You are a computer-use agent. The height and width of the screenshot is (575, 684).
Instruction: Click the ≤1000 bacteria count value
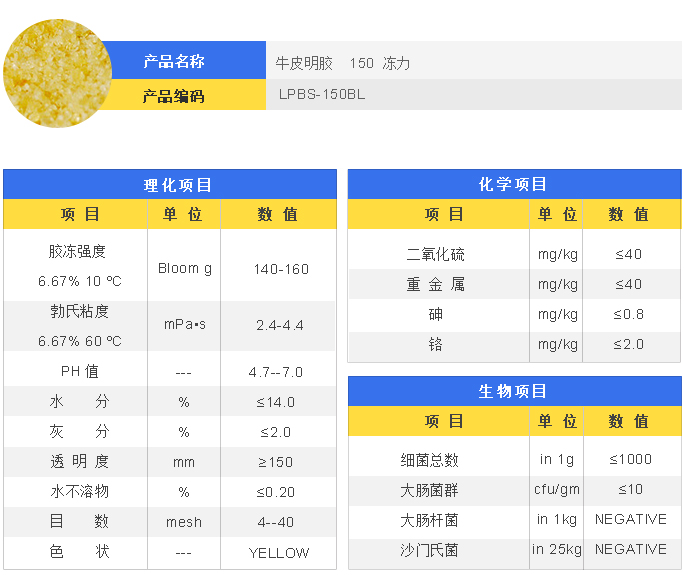click(630, 460)
